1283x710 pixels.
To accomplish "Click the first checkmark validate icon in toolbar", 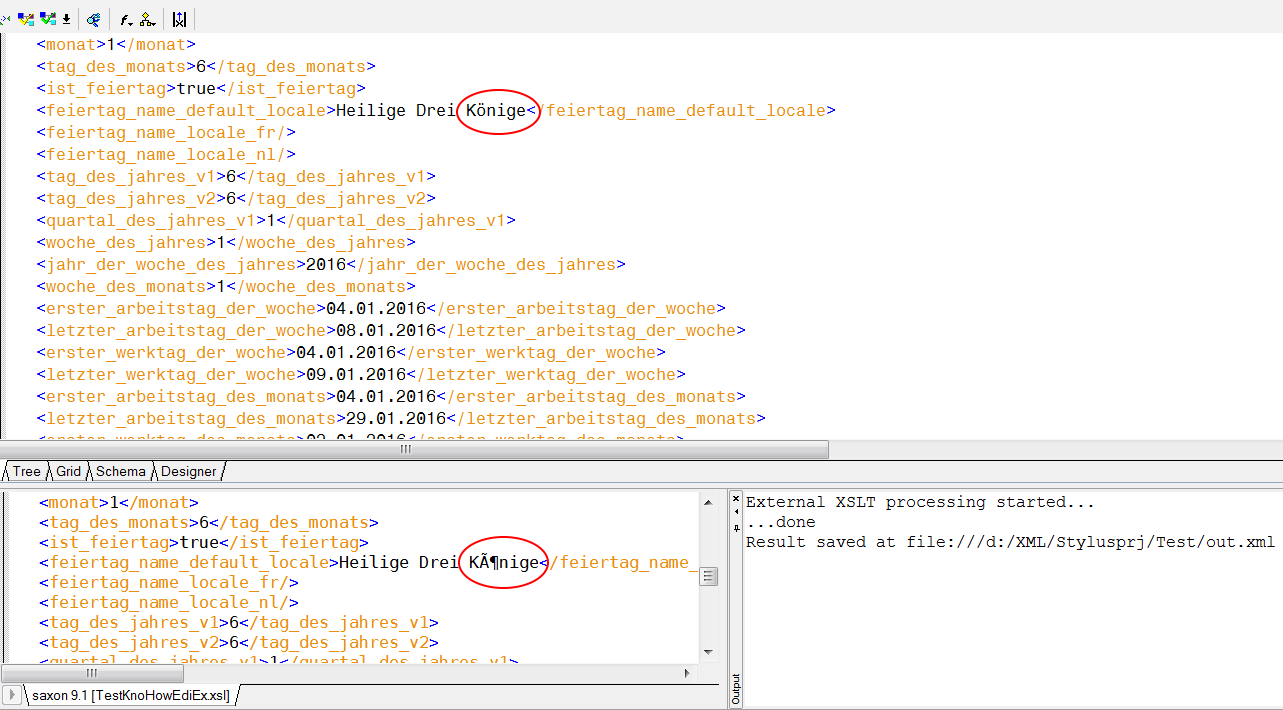I will (26, 19).
